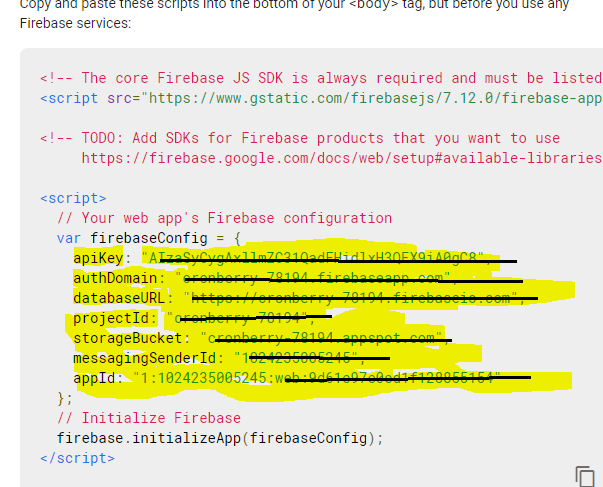Click the 'TODO: Add SDKs' comment line
The width and height of the screenshot is (603, 487).
tap(300, 138)
